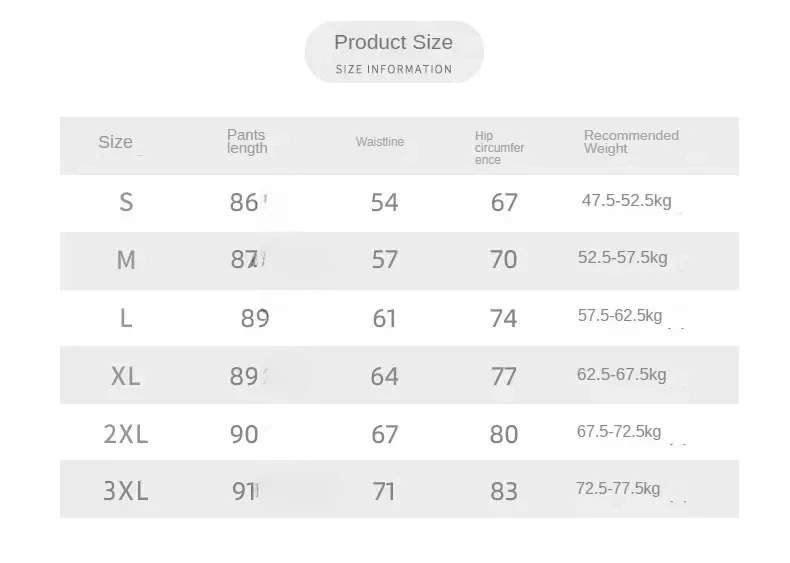Select the 3XL size row label
Image resolution: width=790 pixels, height=563 pixels.
126,492
